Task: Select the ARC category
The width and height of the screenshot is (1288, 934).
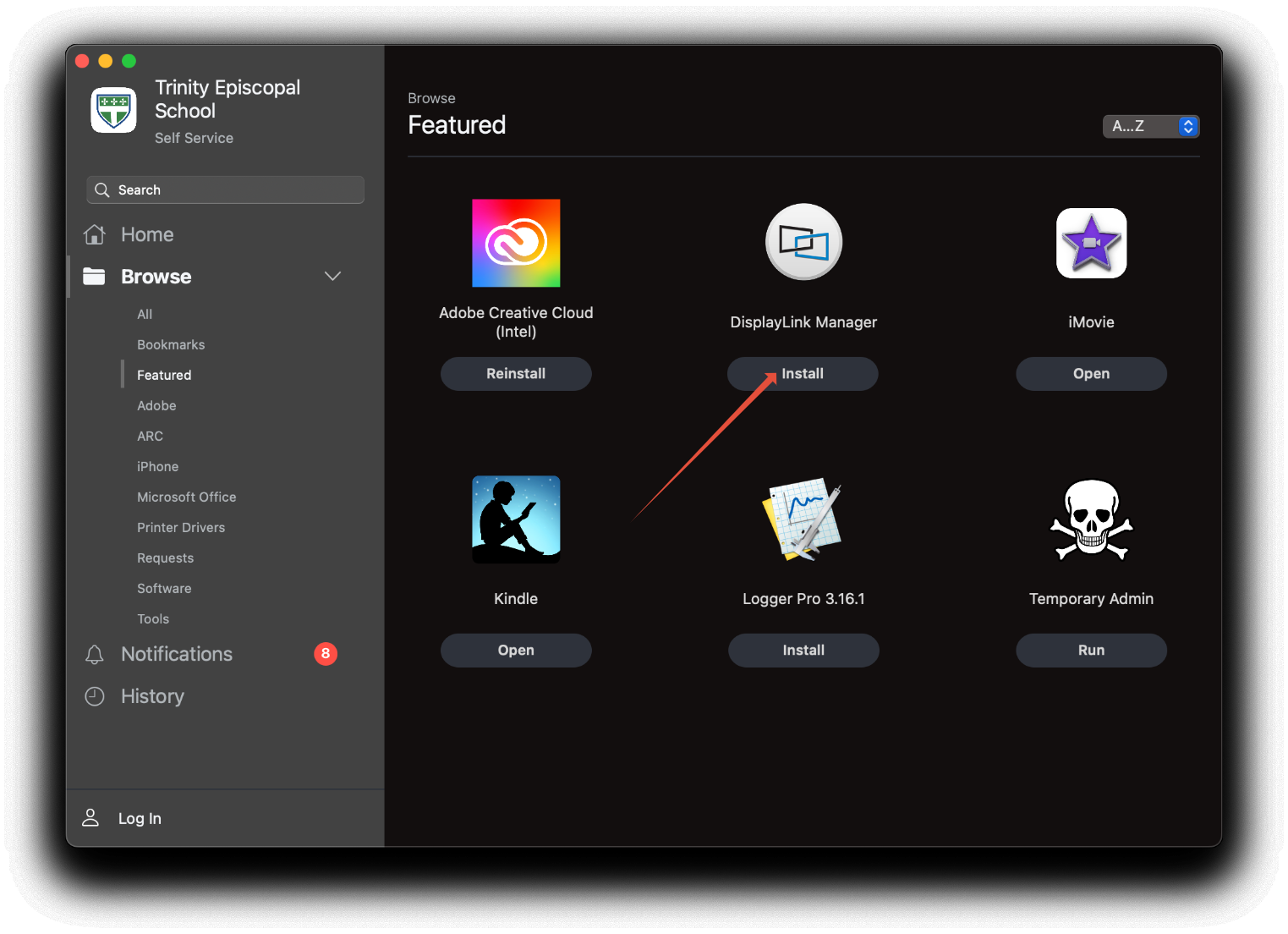Action: tap(150, 436)
